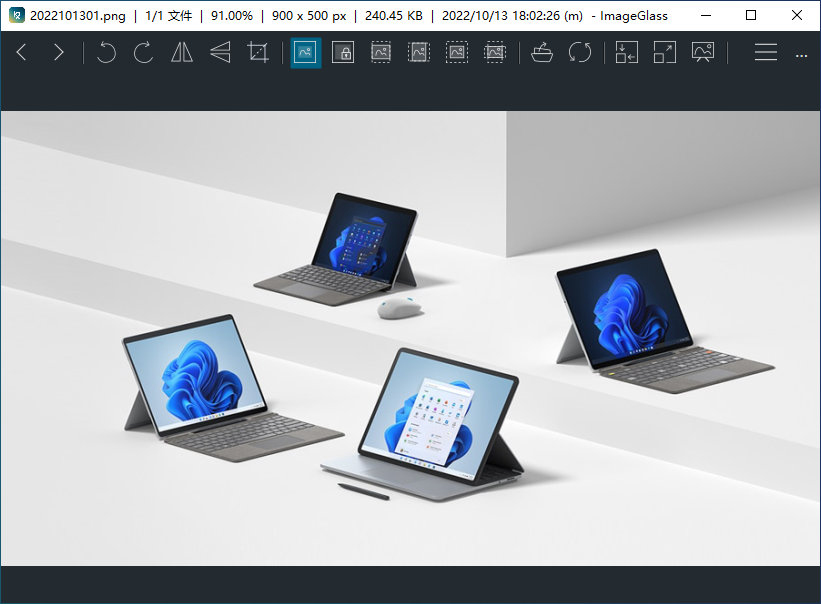
Task: Flip the image horizontally
Action: coord(182,52)
